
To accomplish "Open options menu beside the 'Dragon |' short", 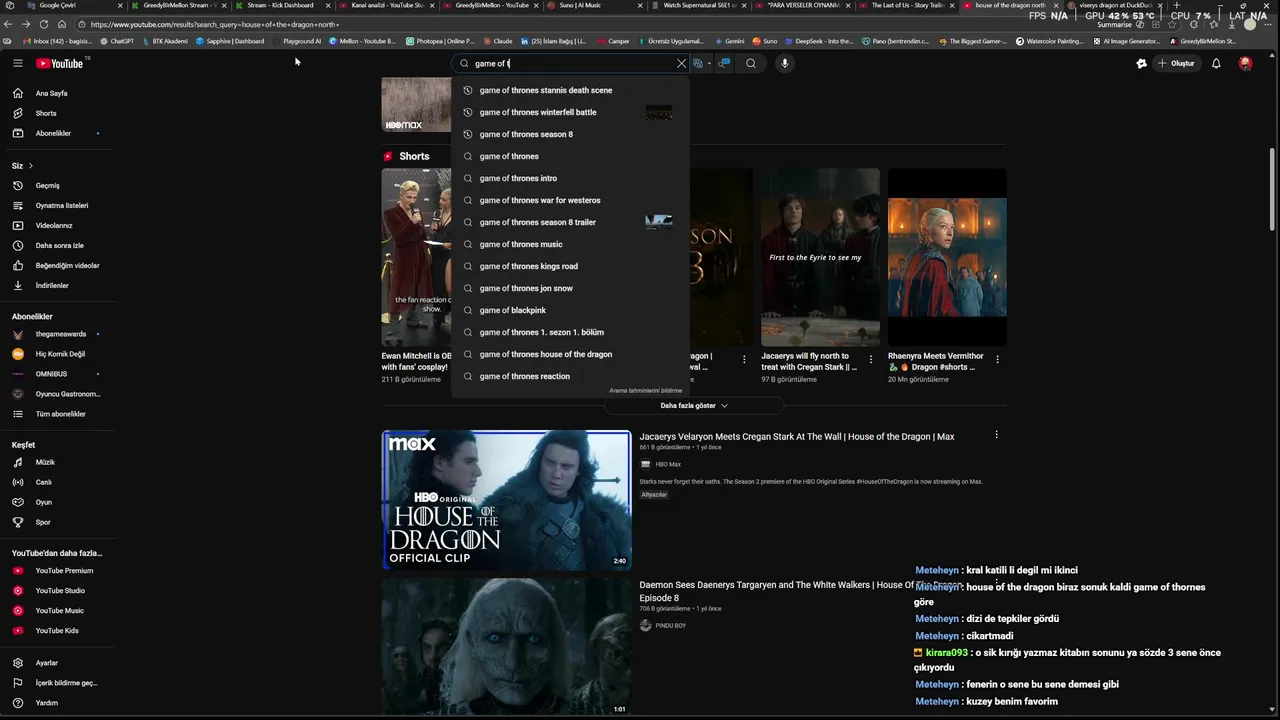I will pyautogui.click(x=744, y=359).
